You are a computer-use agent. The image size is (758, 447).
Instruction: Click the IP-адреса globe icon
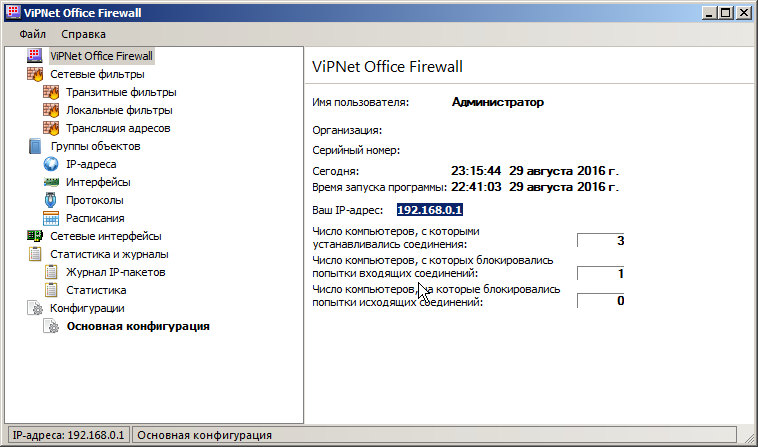(51, 164)
